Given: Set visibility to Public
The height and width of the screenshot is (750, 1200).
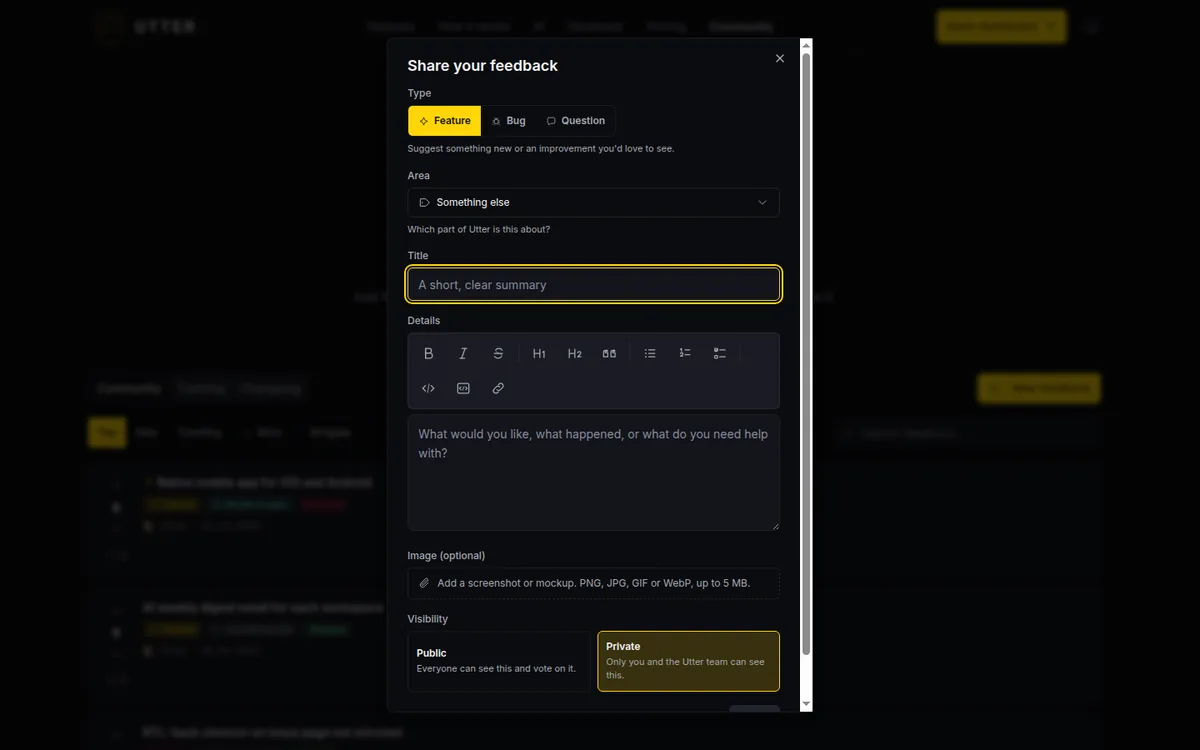Looking at the screenshot, I should pyautogui.click(x=499, y=661).
